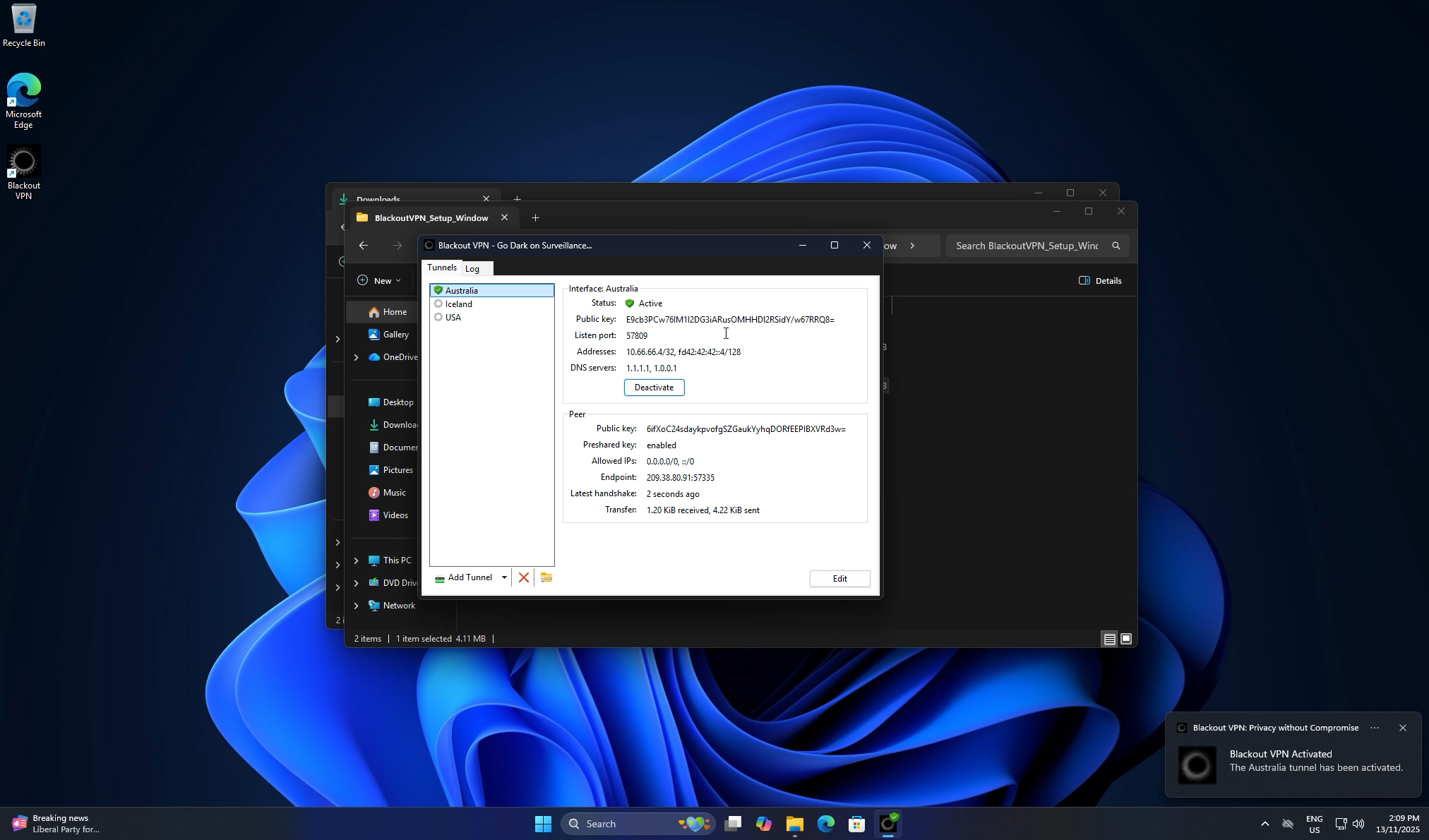Launch Copilot from the taskbar
This screenshot has width=1429, height=840.
click(x=765, y=823)
